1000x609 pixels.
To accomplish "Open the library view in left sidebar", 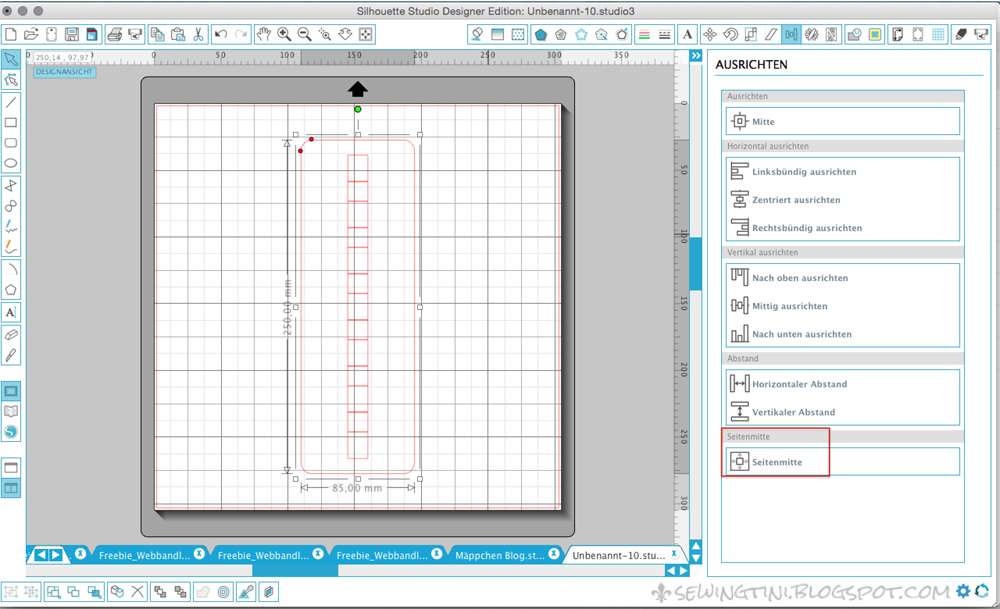I will (x=11, y=411).
